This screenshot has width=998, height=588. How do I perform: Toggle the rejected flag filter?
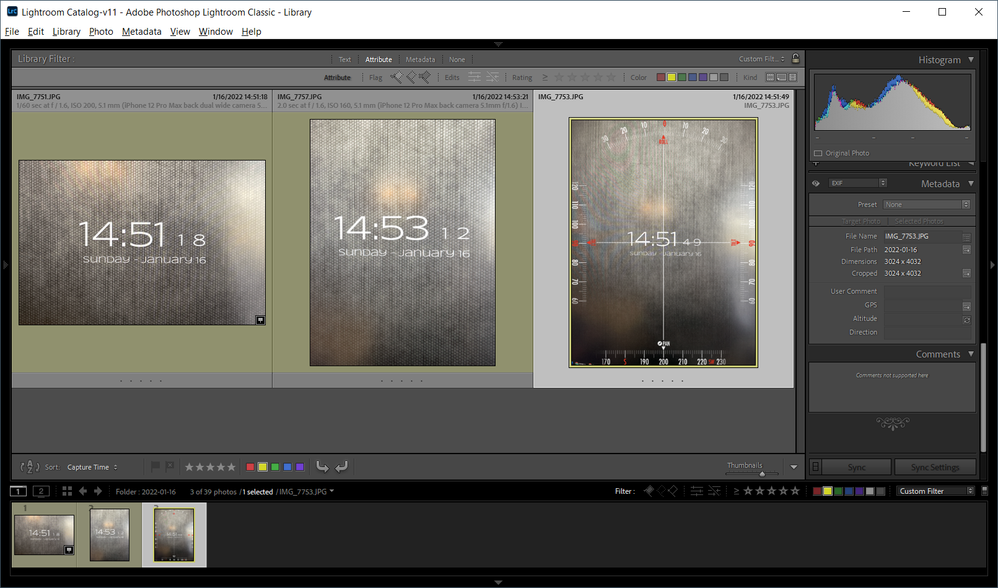coord(424,76)
